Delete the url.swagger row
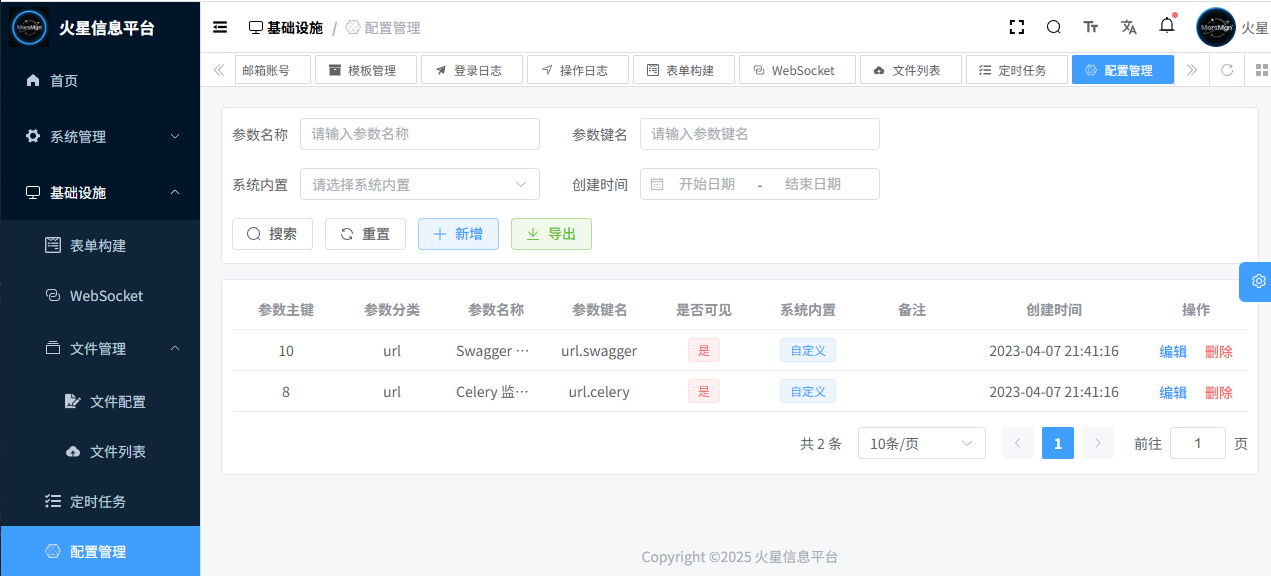 coord(1219,351)
